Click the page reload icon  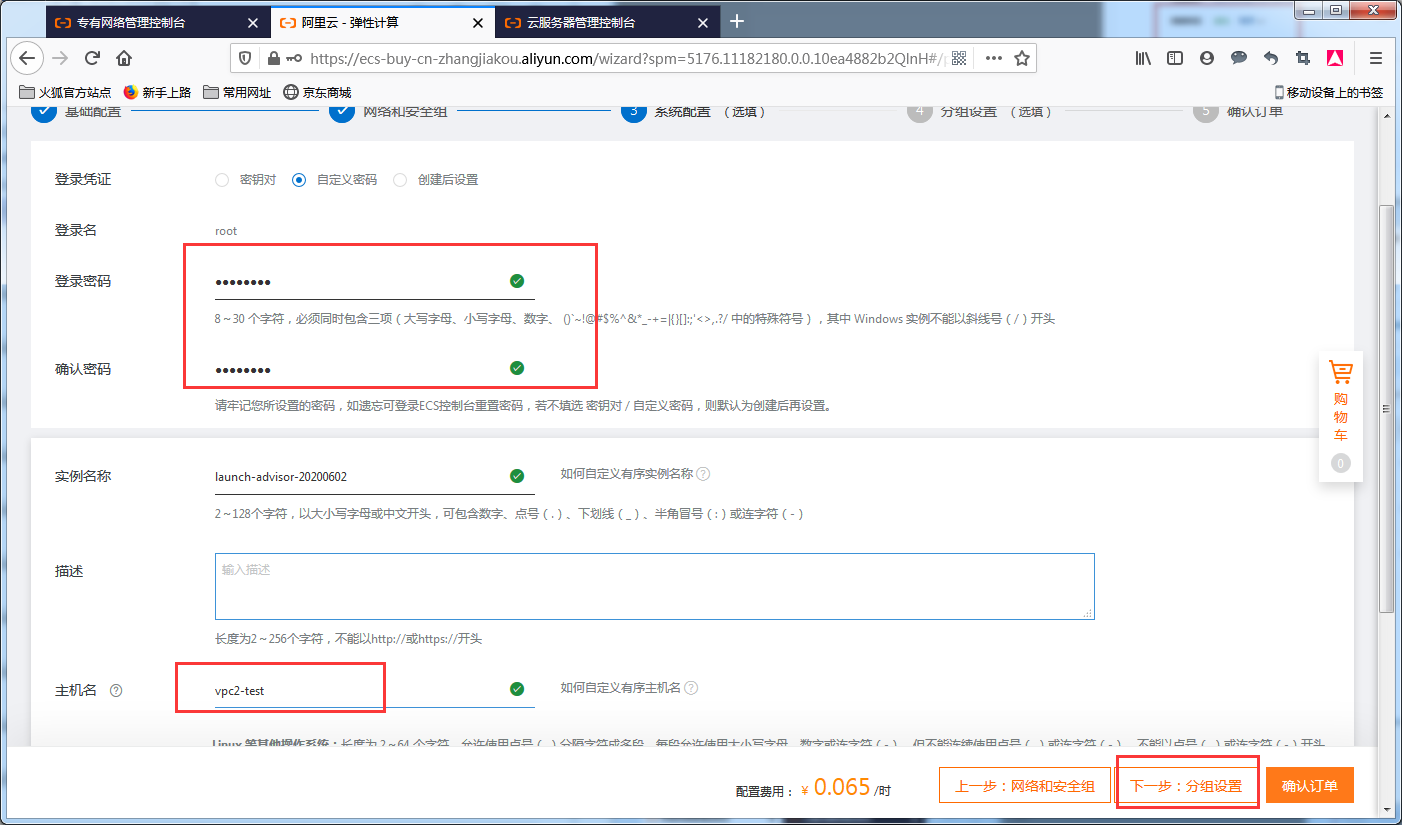tap(92, 58)
